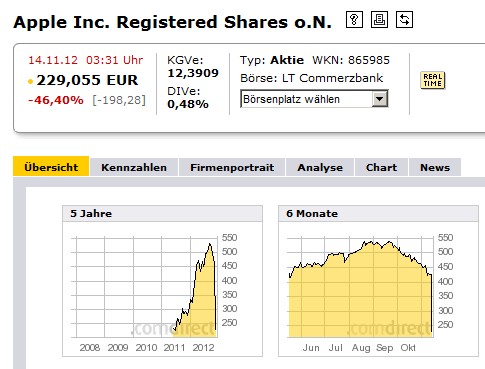
Task: Click the WKN number 865985
Action: point(369,60)
